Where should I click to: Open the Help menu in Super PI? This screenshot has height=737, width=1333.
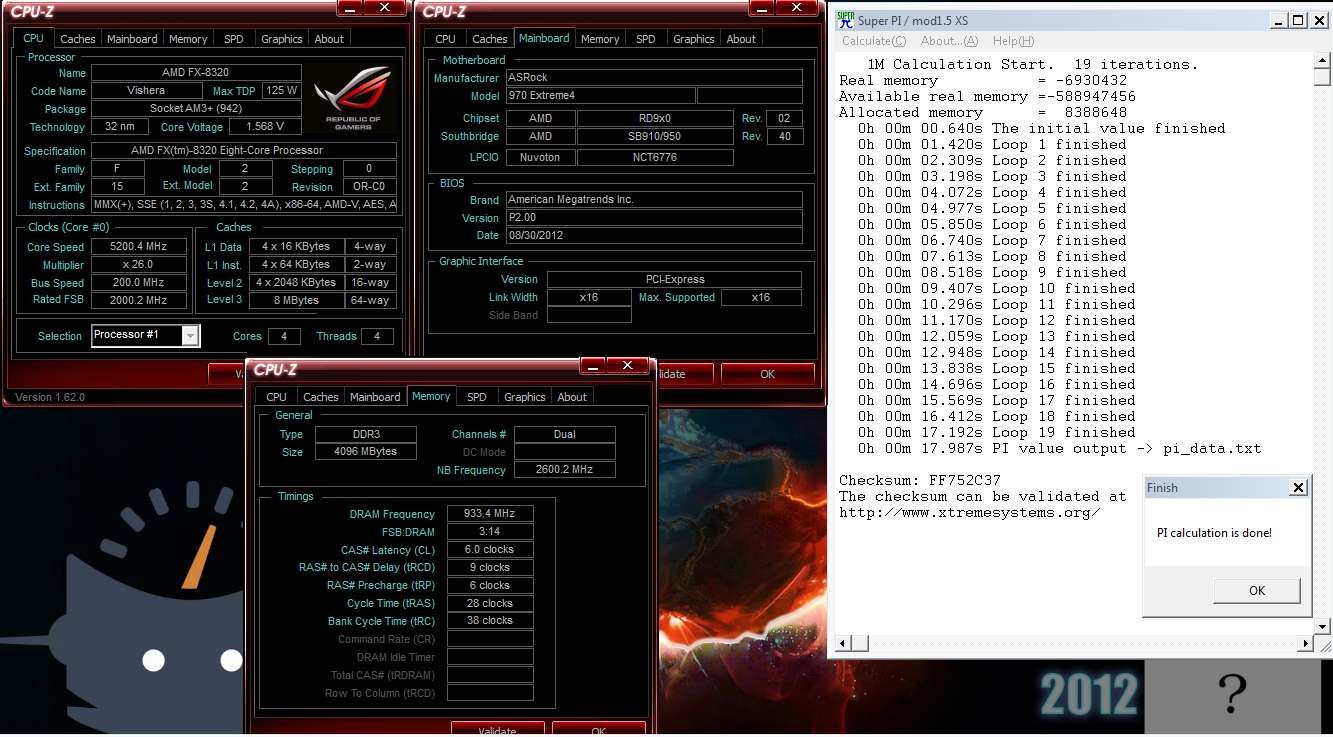point(1013,41)
